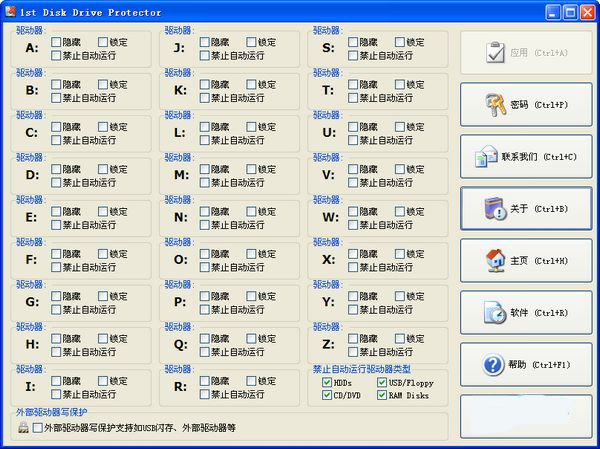Viewport: 600px width, 449px height.
Task: Check 隐藏 for drive V:
Action: click(353, 169)
